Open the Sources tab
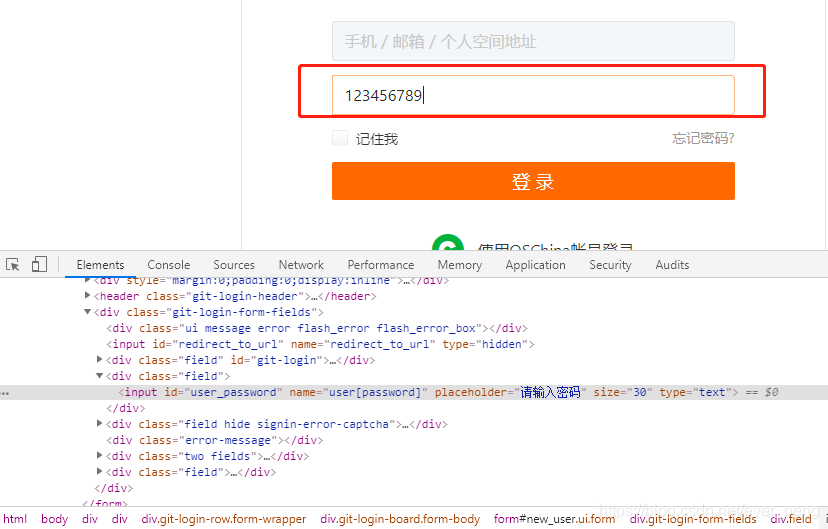828x529 pixels. (x=234, y=264)
